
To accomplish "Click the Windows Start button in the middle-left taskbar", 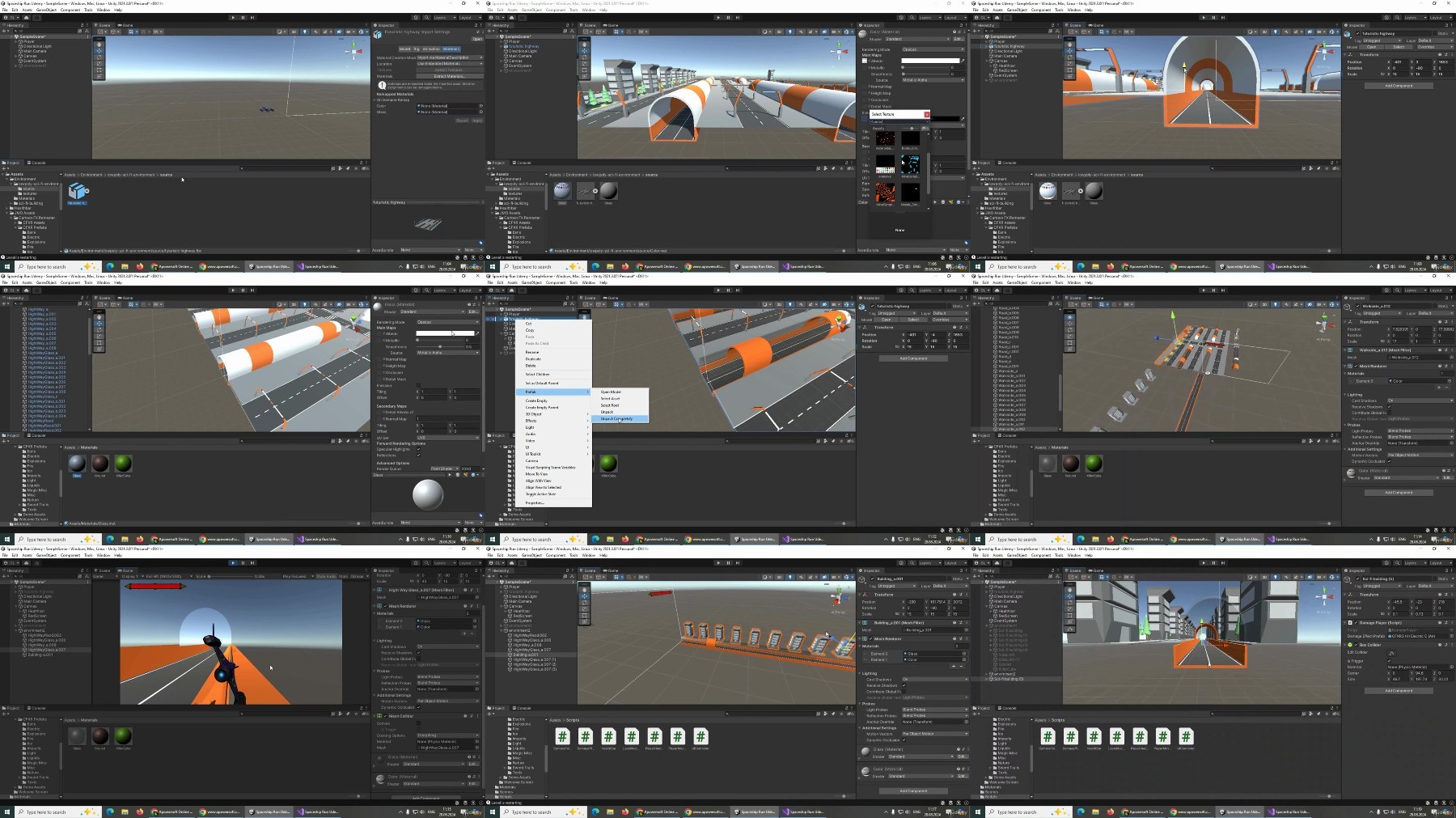I will pyautogui.click(x=6, y=539).
